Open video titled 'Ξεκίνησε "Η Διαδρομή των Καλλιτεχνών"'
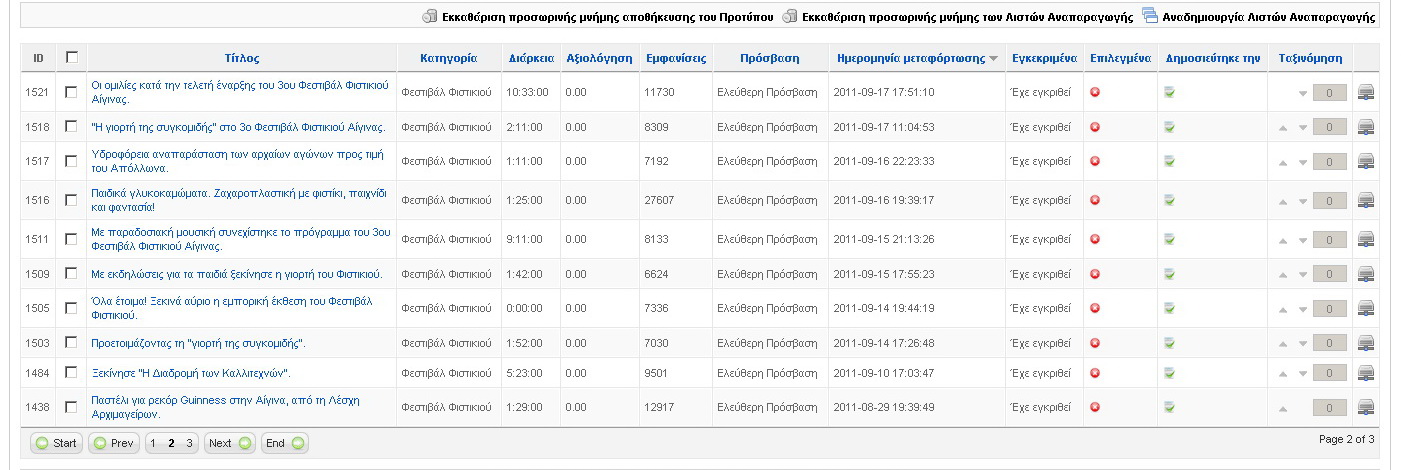Viewport: 1401px width, 470px height. tap(191, 374)
